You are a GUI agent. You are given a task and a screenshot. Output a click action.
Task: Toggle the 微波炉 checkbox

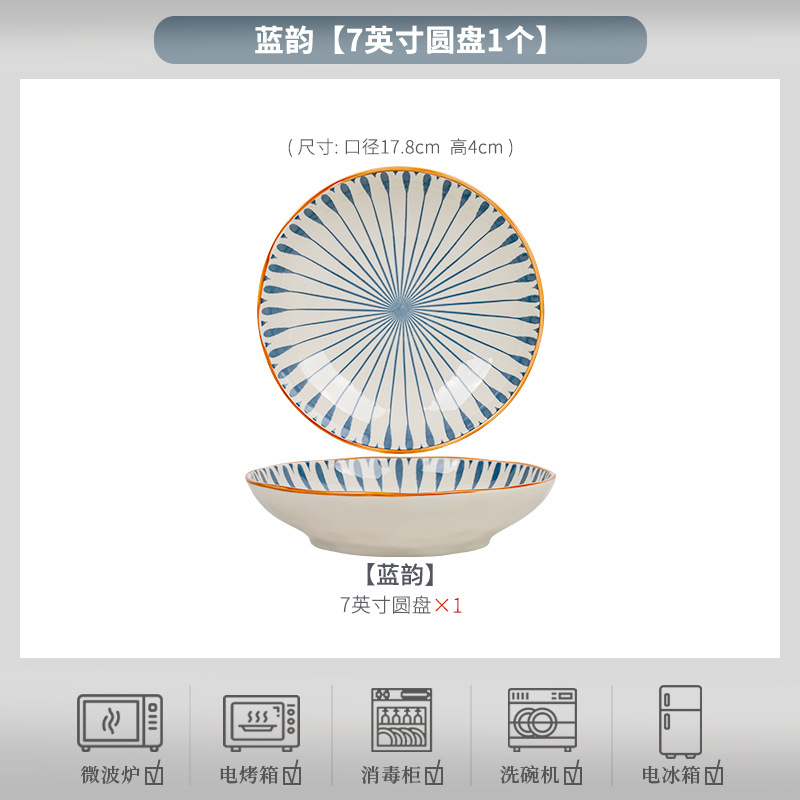click(x=154, y=773)
